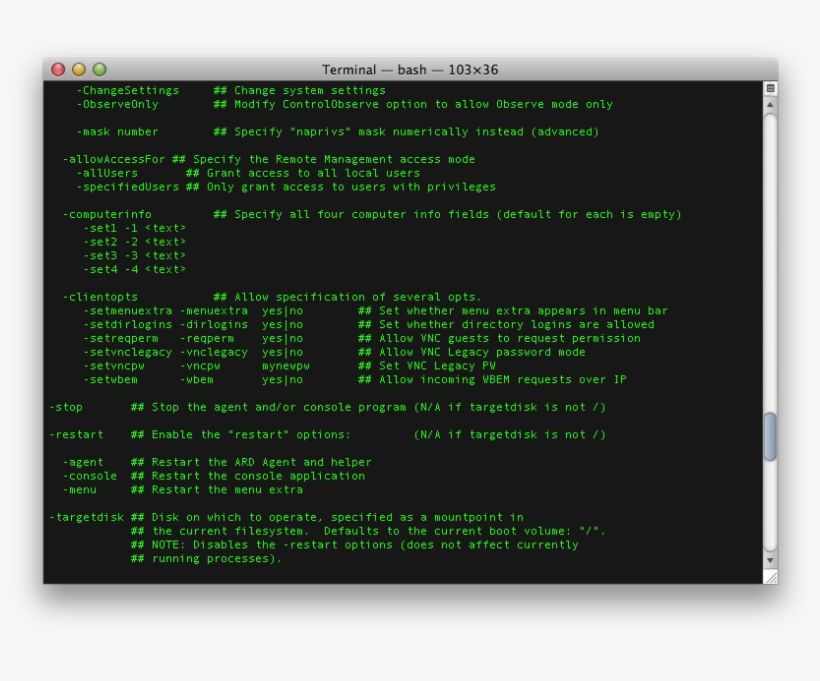Click the '-mask number' line

tap(118, 132)
